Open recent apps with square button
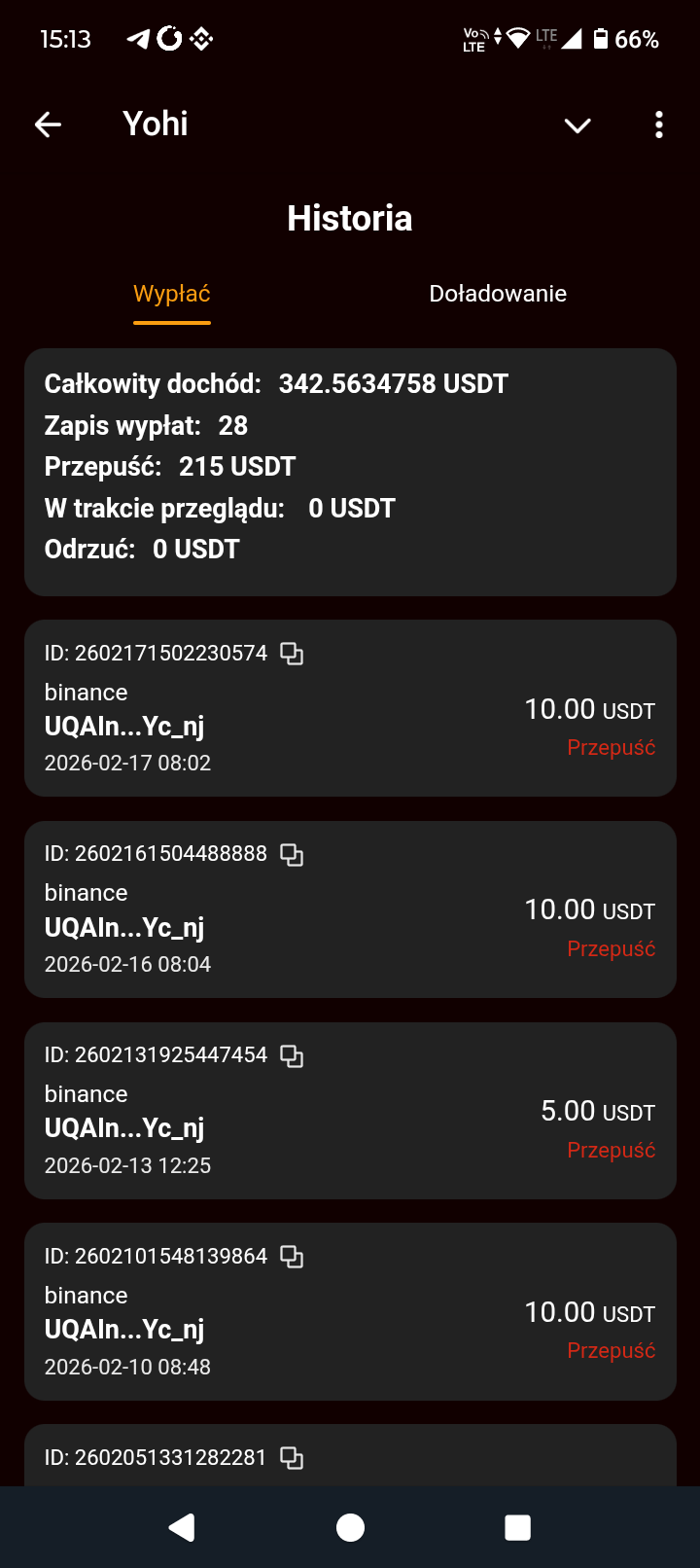Screen dimensions: 700x1568 pyautogui.click(x=518, y=1527)
